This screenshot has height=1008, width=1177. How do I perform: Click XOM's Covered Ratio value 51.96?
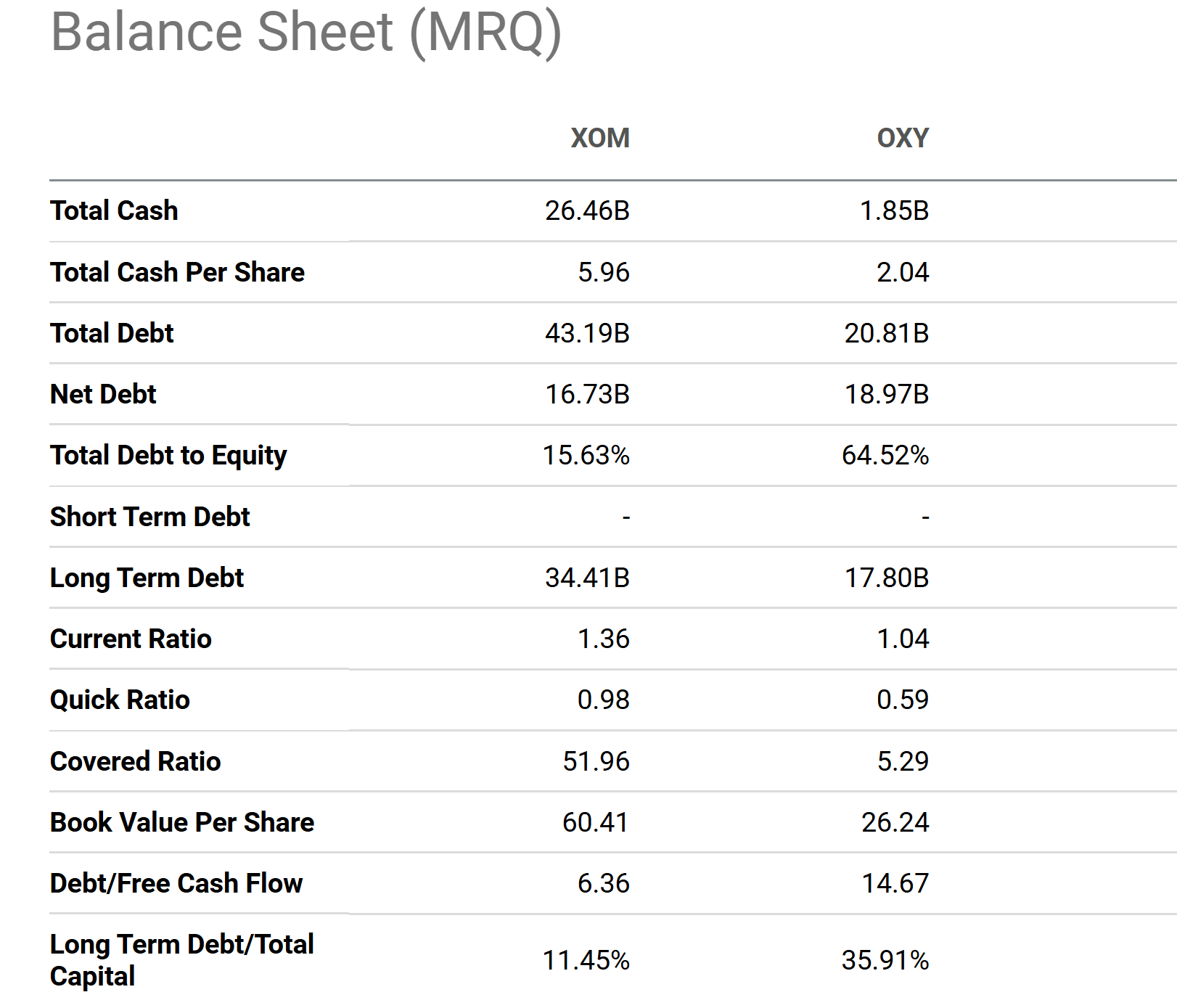pos(596,761)
